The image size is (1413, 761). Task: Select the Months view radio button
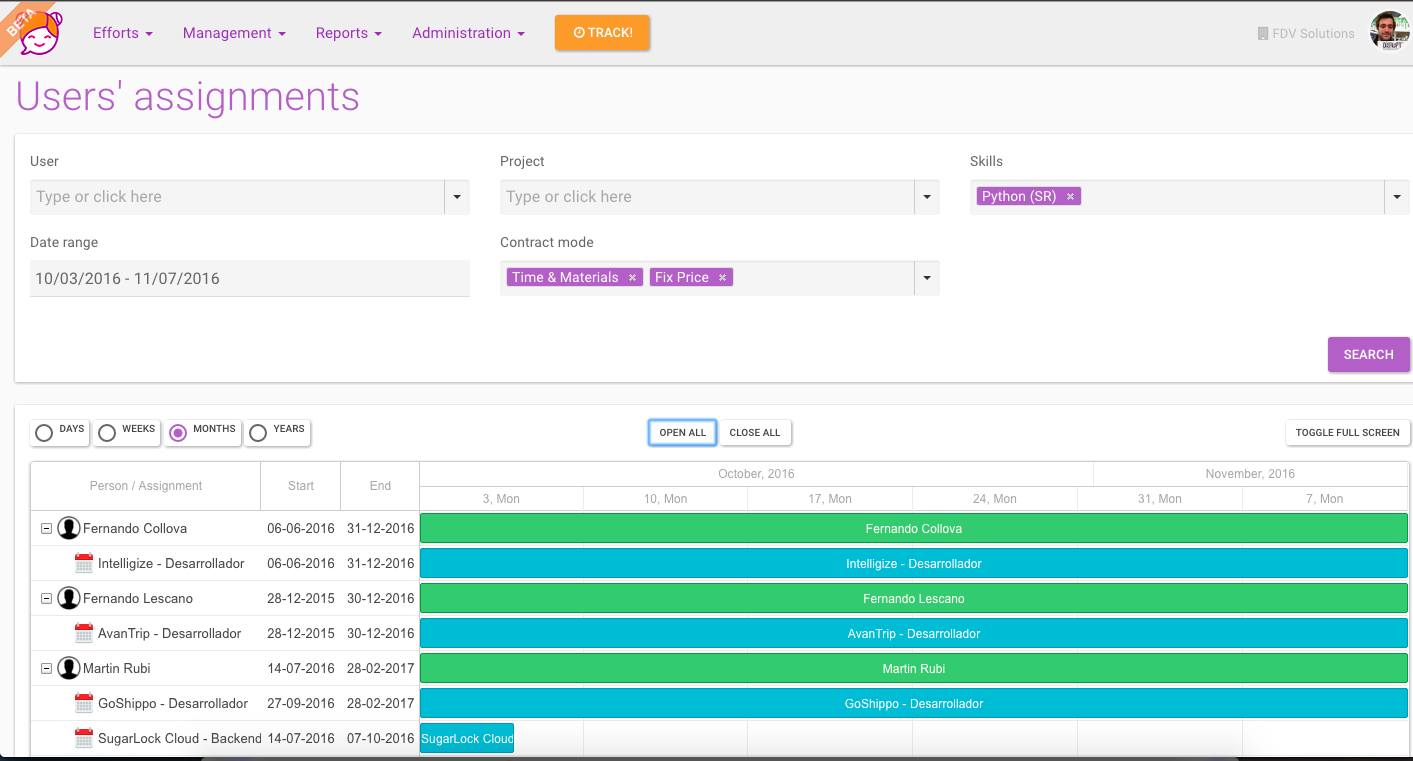click(178, 433)
